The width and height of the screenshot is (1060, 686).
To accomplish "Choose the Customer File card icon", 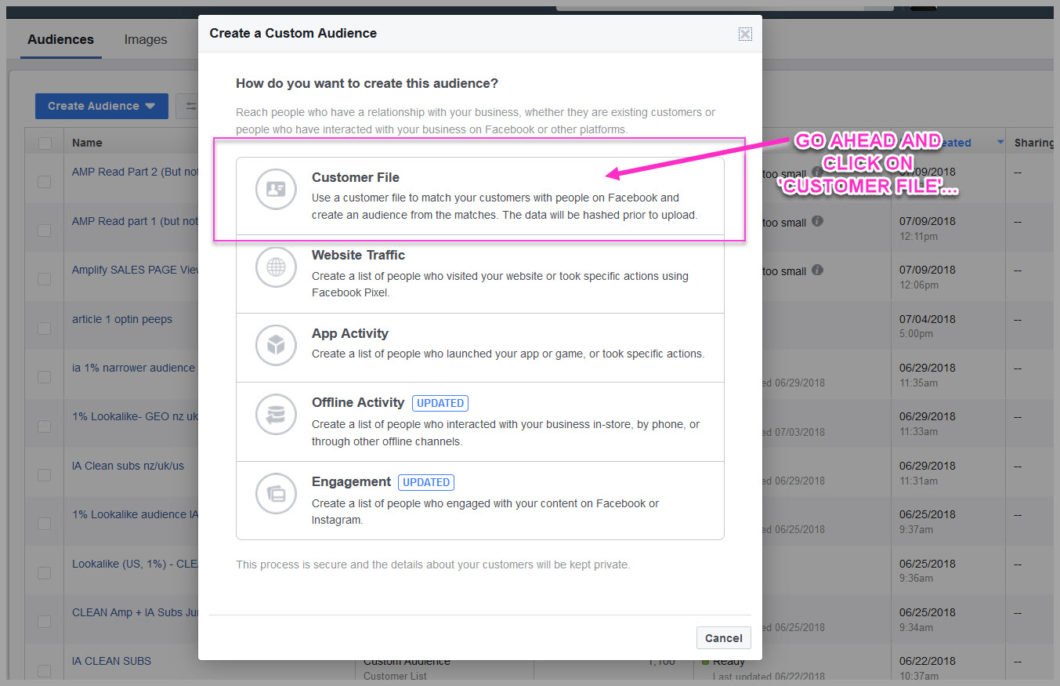I will tap(276, 189).
